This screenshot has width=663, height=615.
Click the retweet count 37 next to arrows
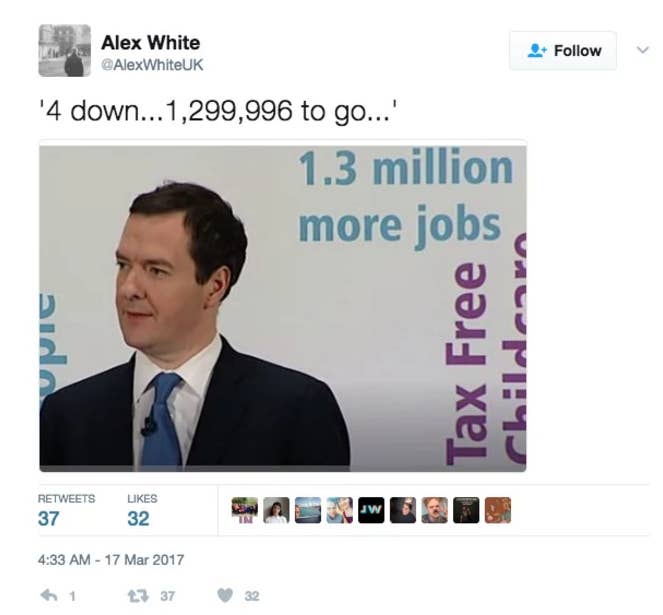(x=167, y=596)
